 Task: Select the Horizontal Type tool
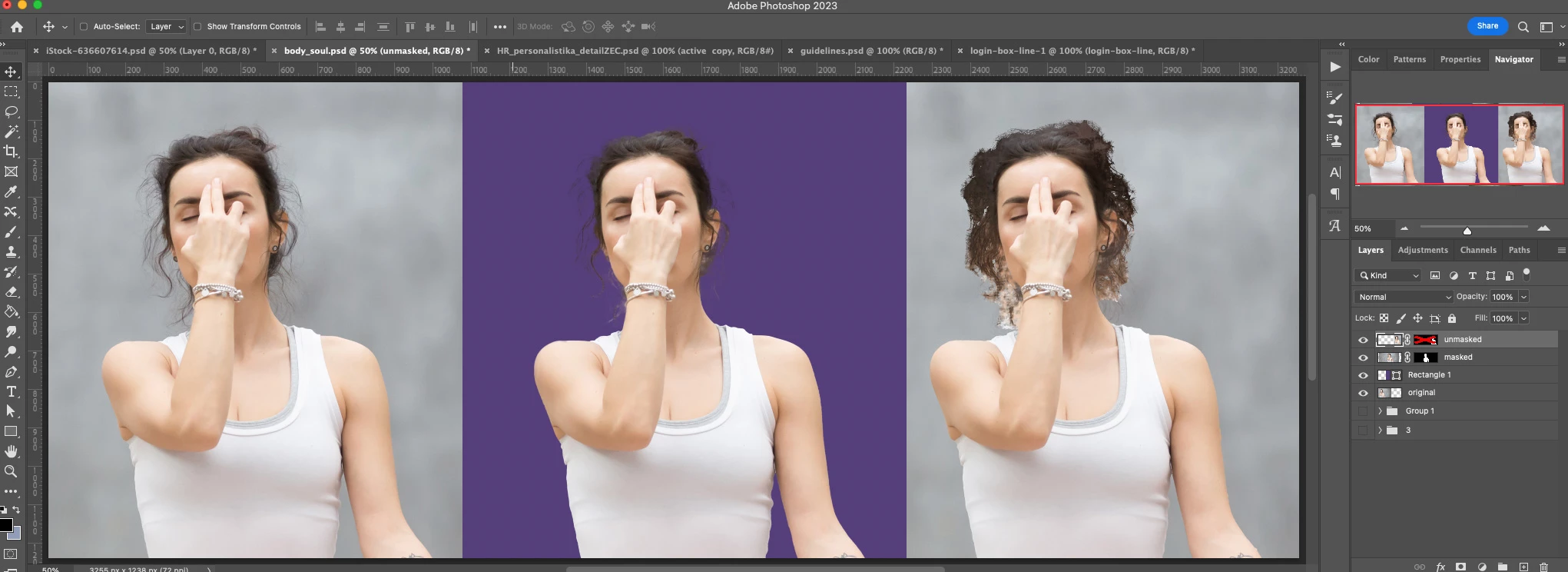(11, 391)
